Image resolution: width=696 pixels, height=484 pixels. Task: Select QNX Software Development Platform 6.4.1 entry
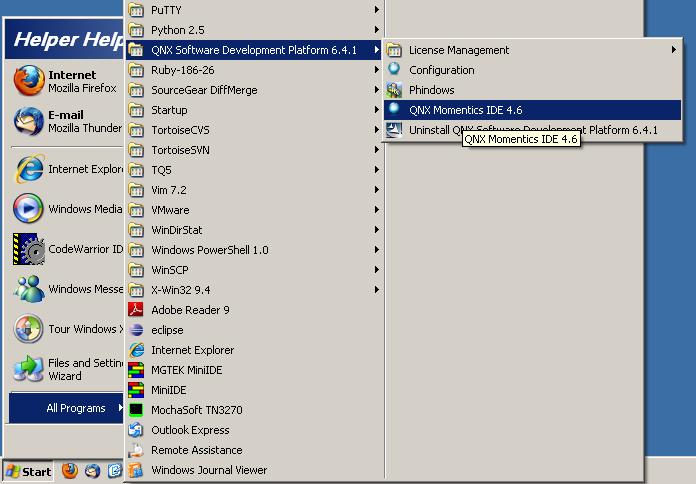coord(254,50)
